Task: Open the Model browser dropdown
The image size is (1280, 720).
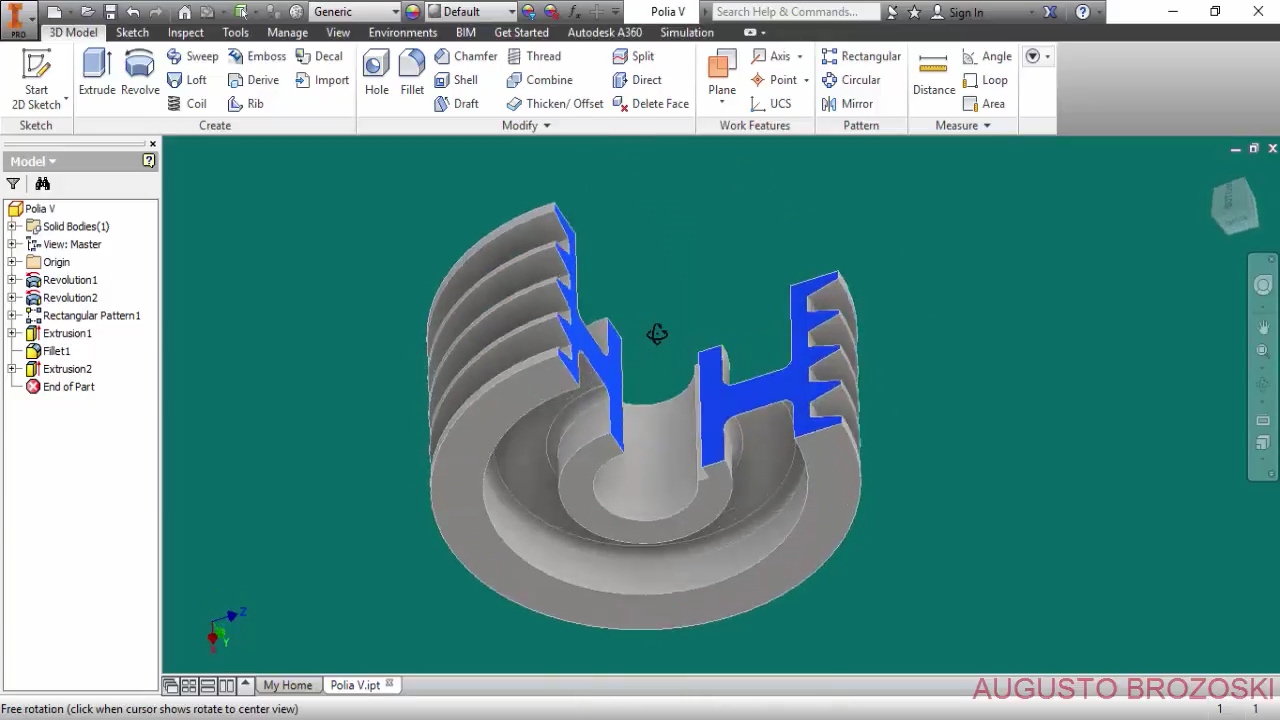Action: pyautogui.click(x=33, y=161)
